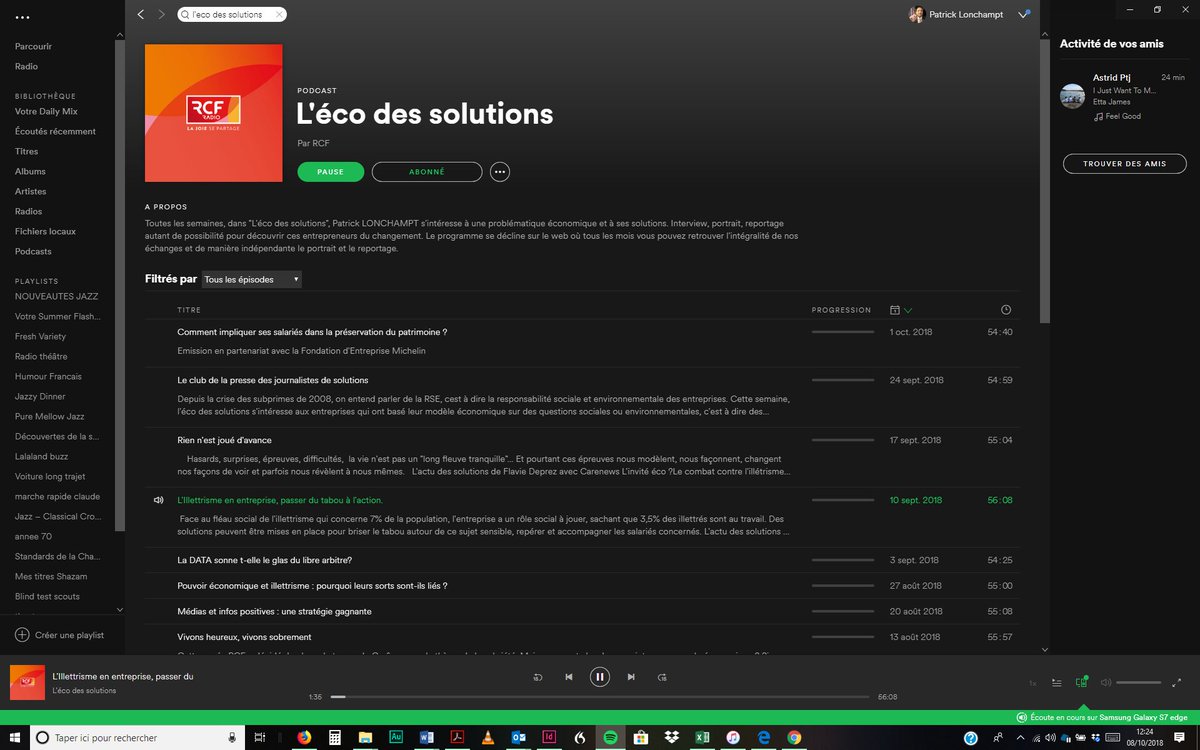Open the NOUVEAUTES JAZZ playlist

pyautogui.click(x=56, y=296)
